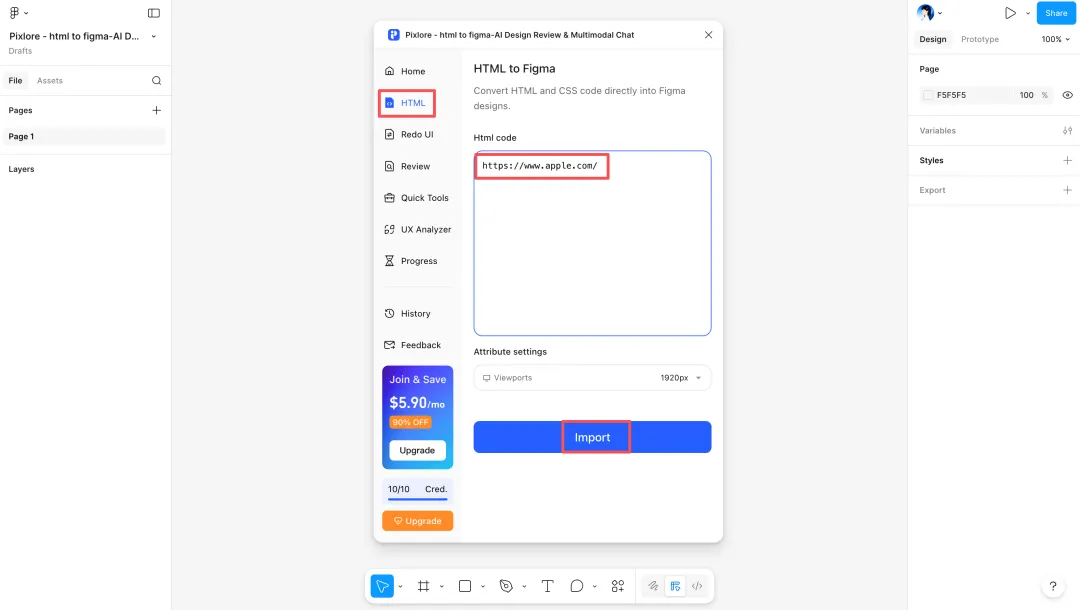Click the Html code text area
Image resolution: width=1080 pixels, height=610 pixels.
pyautogui.click(x=592, y=243)
